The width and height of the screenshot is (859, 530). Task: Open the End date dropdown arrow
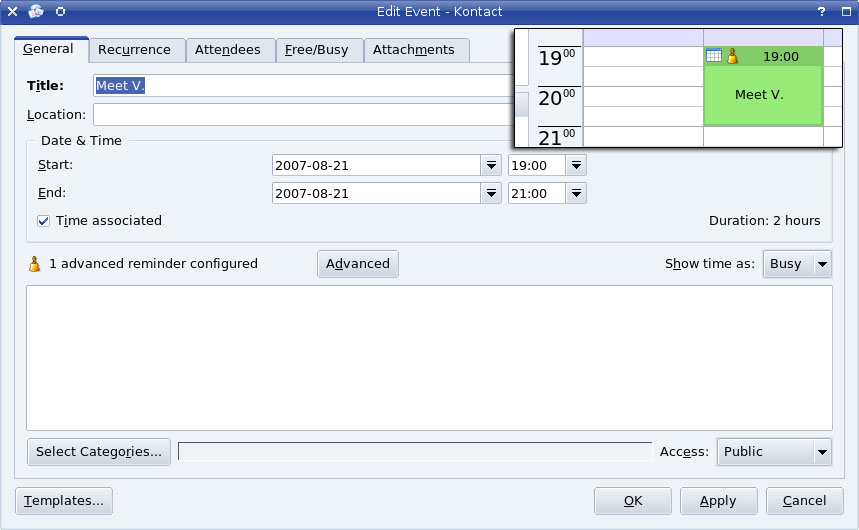[491, 193]
